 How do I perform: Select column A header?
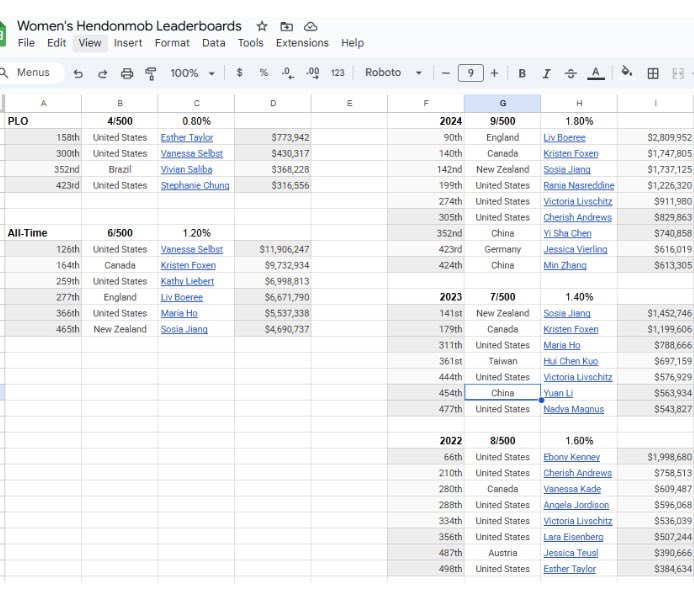(43, 103)
